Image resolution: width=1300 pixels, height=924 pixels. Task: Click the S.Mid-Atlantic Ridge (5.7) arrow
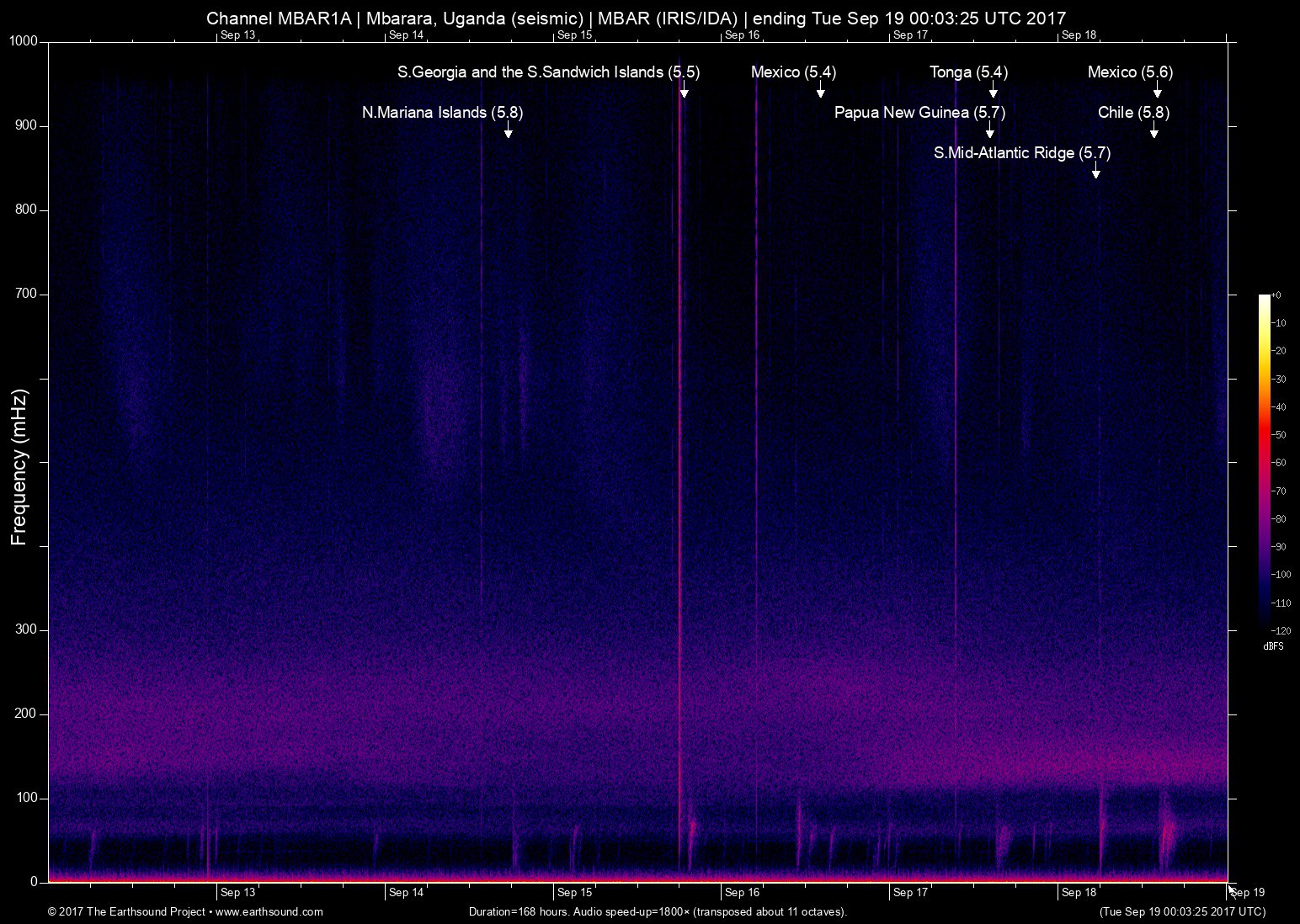pos(1096,173)
